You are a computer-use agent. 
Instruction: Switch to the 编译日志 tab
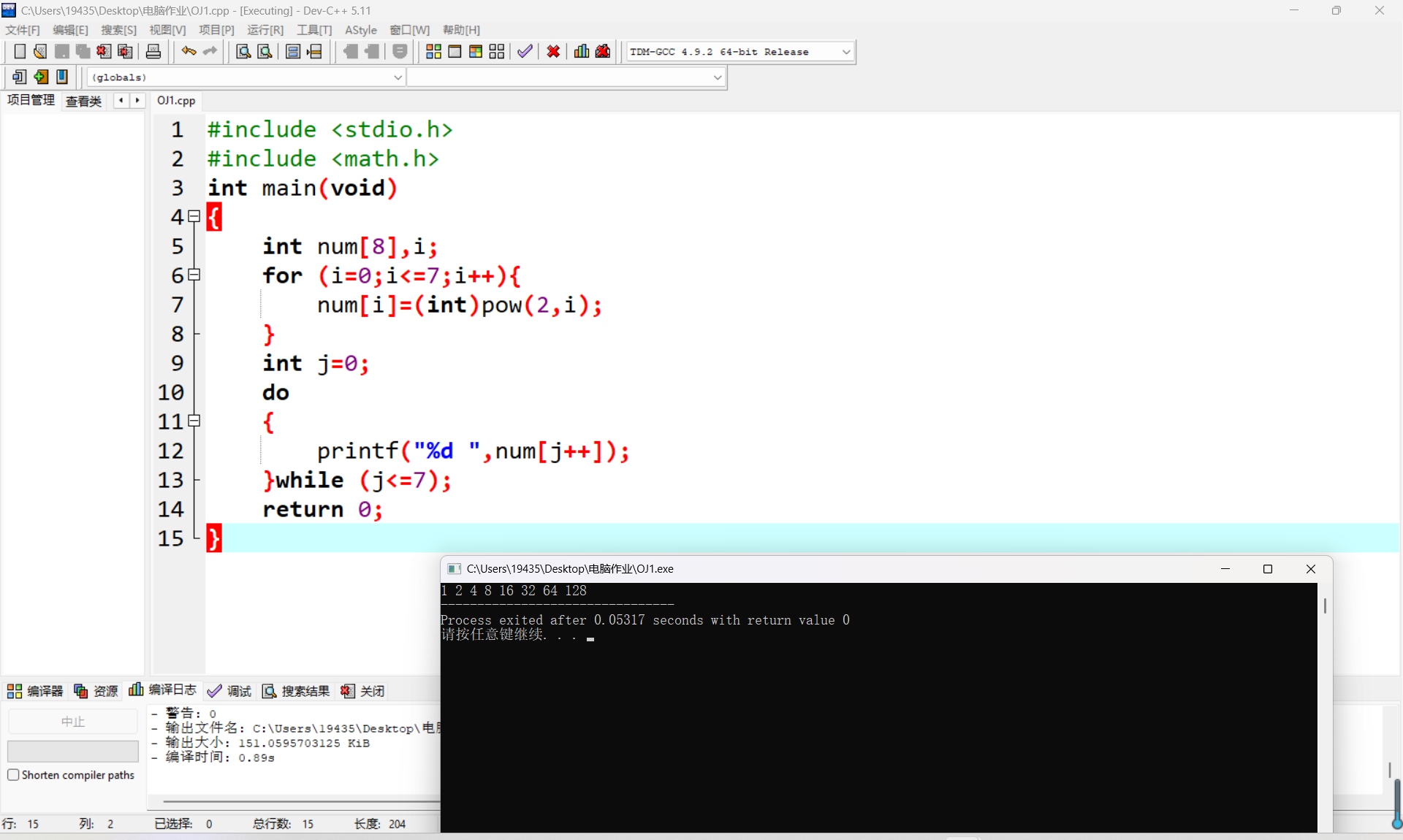coord(164,690)
